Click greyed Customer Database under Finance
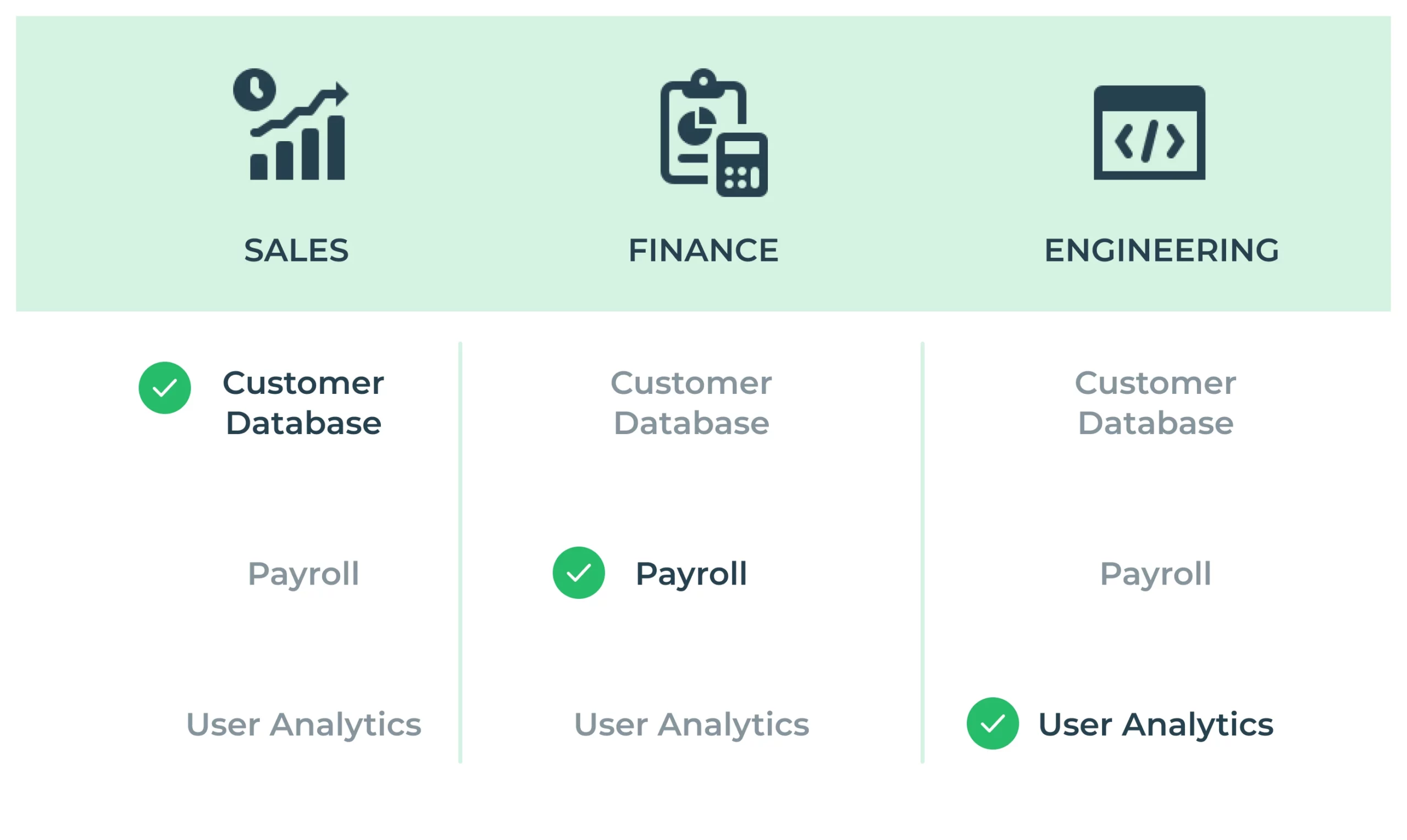 click(691, 403)
